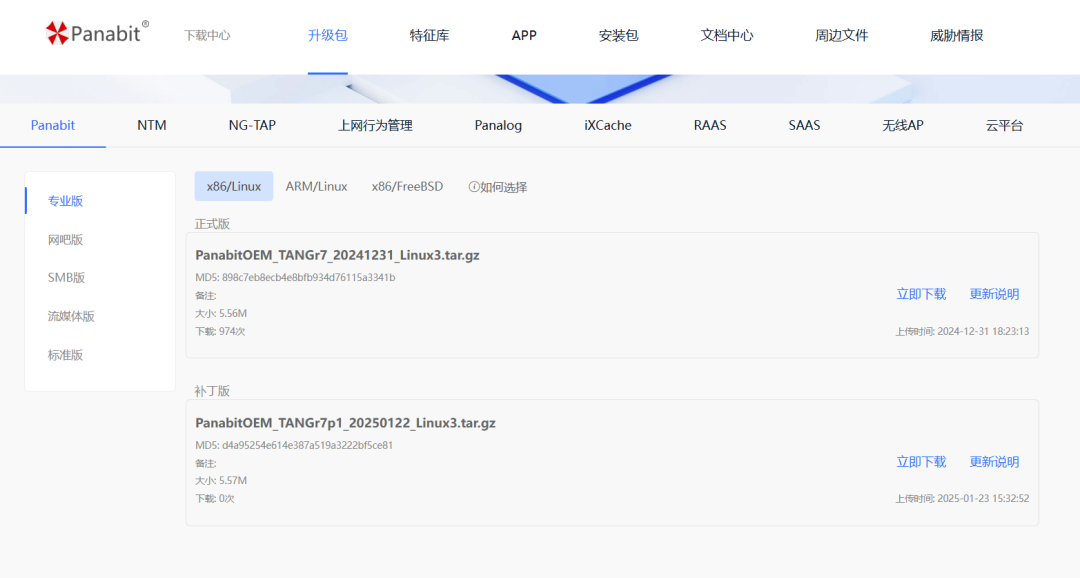
Task: Choose the ARM/Linux platform
Action: click(x=316, y=186)
